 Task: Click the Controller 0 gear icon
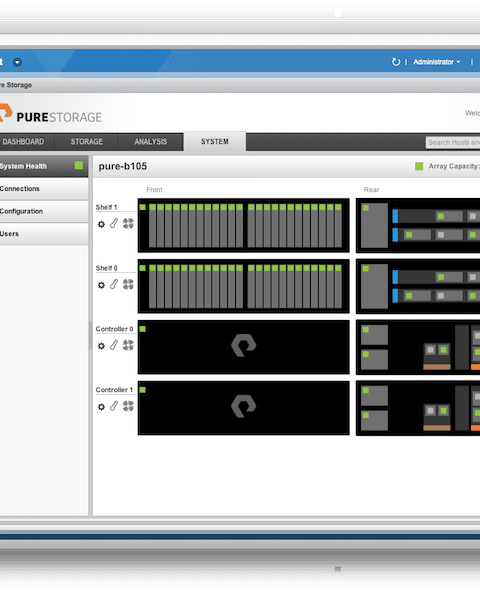pos(101,346)
